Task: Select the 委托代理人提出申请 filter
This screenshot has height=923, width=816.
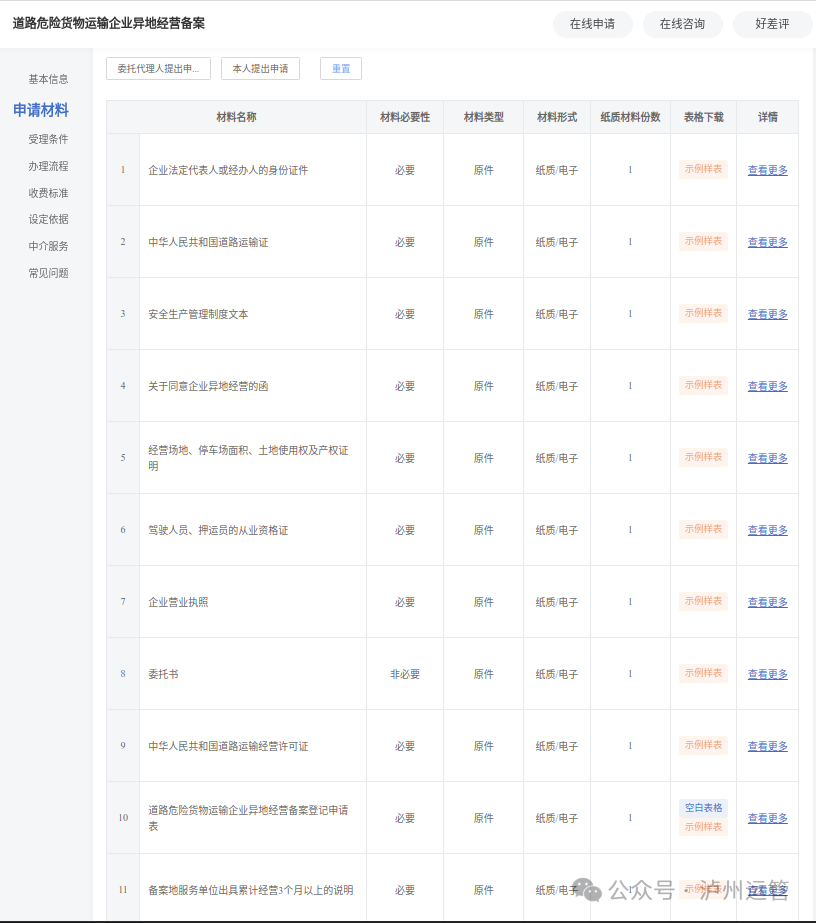Action: 158,68
